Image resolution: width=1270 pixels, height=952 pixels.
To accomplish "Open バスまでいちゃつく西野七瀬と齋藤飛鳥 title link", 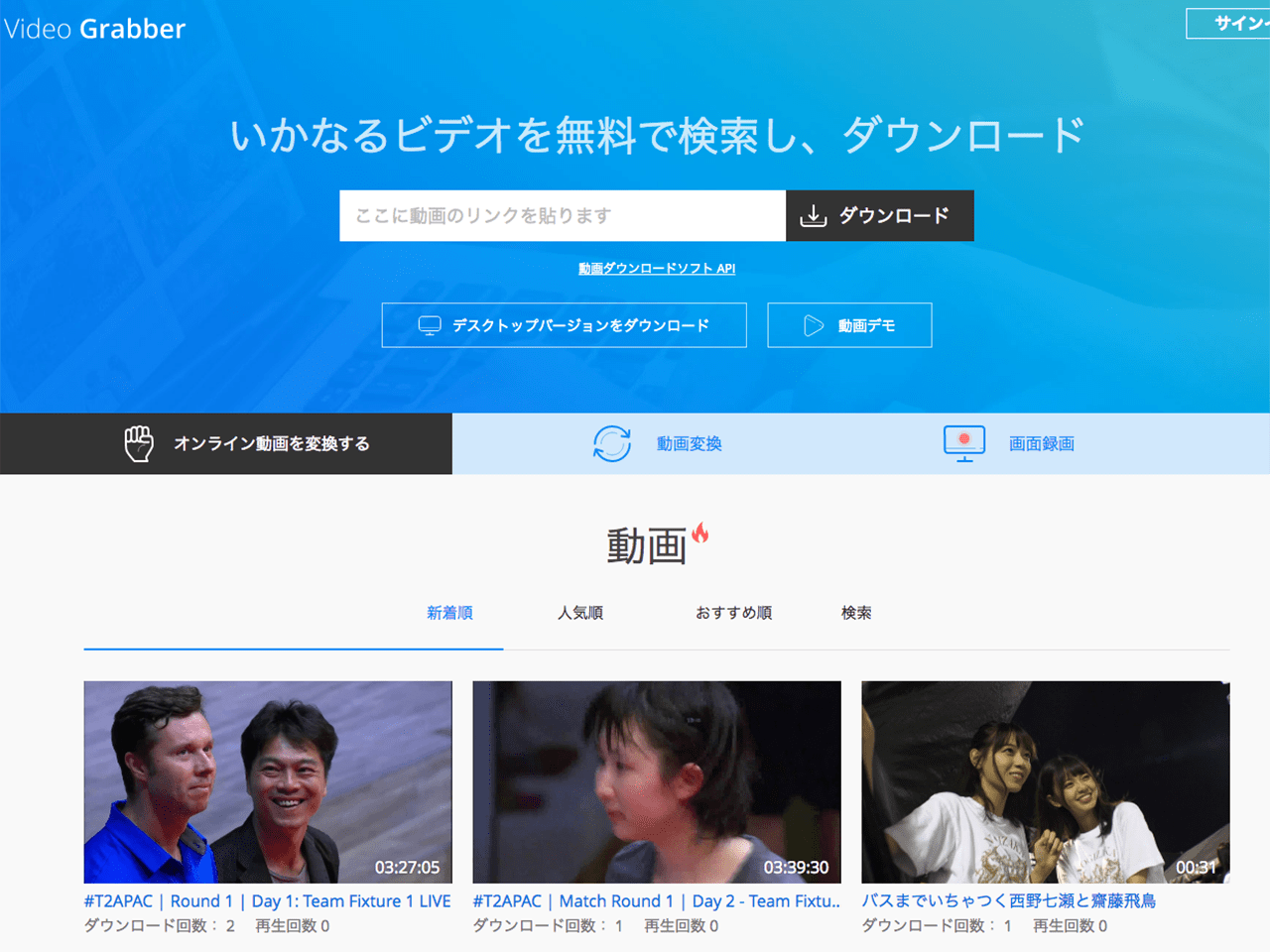I will pos(1009,901).
